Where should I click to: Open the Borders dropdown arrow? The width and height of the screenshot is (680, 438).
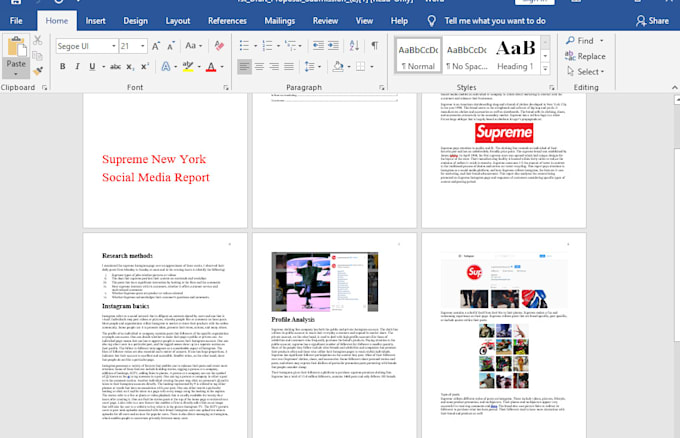[x=372, y=67]
